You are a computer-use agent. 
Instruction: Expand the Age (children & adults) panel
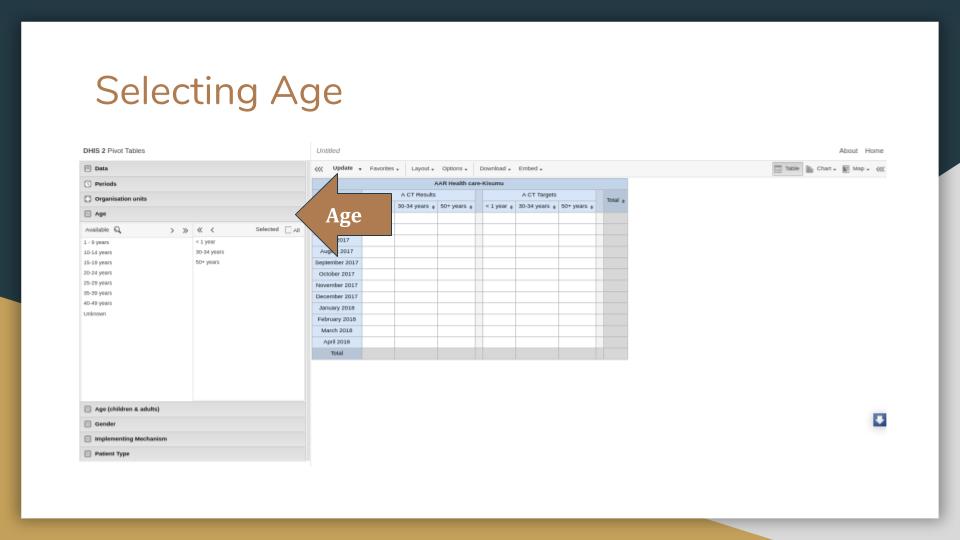193,409
